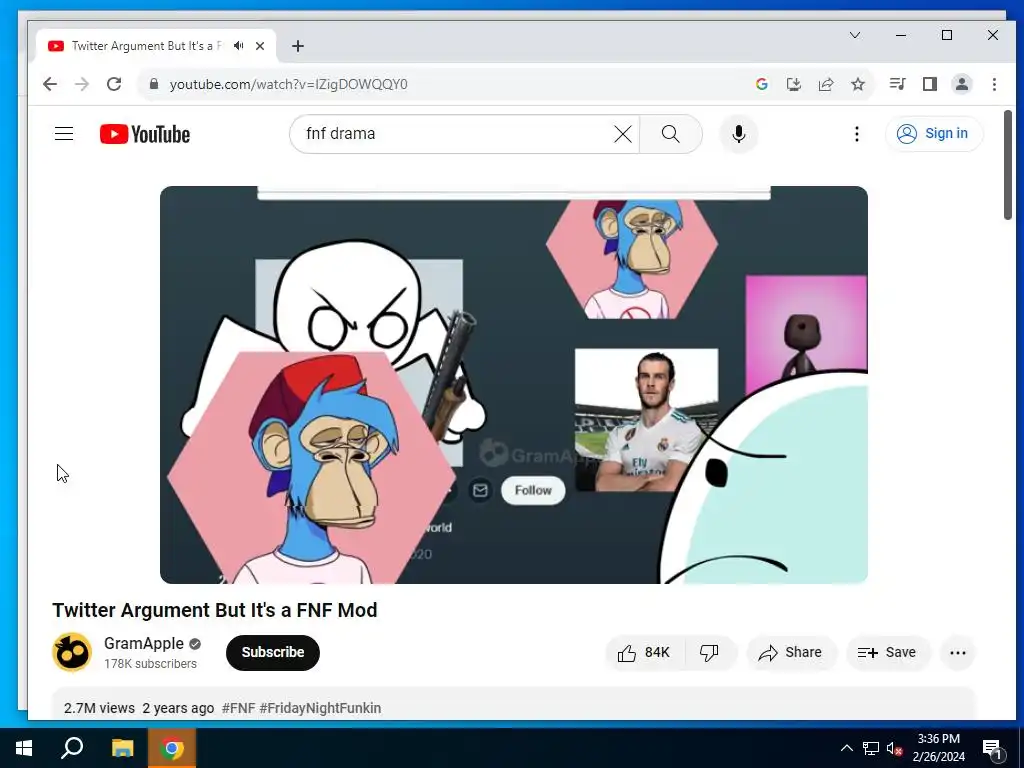Go to the YouTube home logo
Viewport: 1024px width, 768px height.
tap(145, 134)
